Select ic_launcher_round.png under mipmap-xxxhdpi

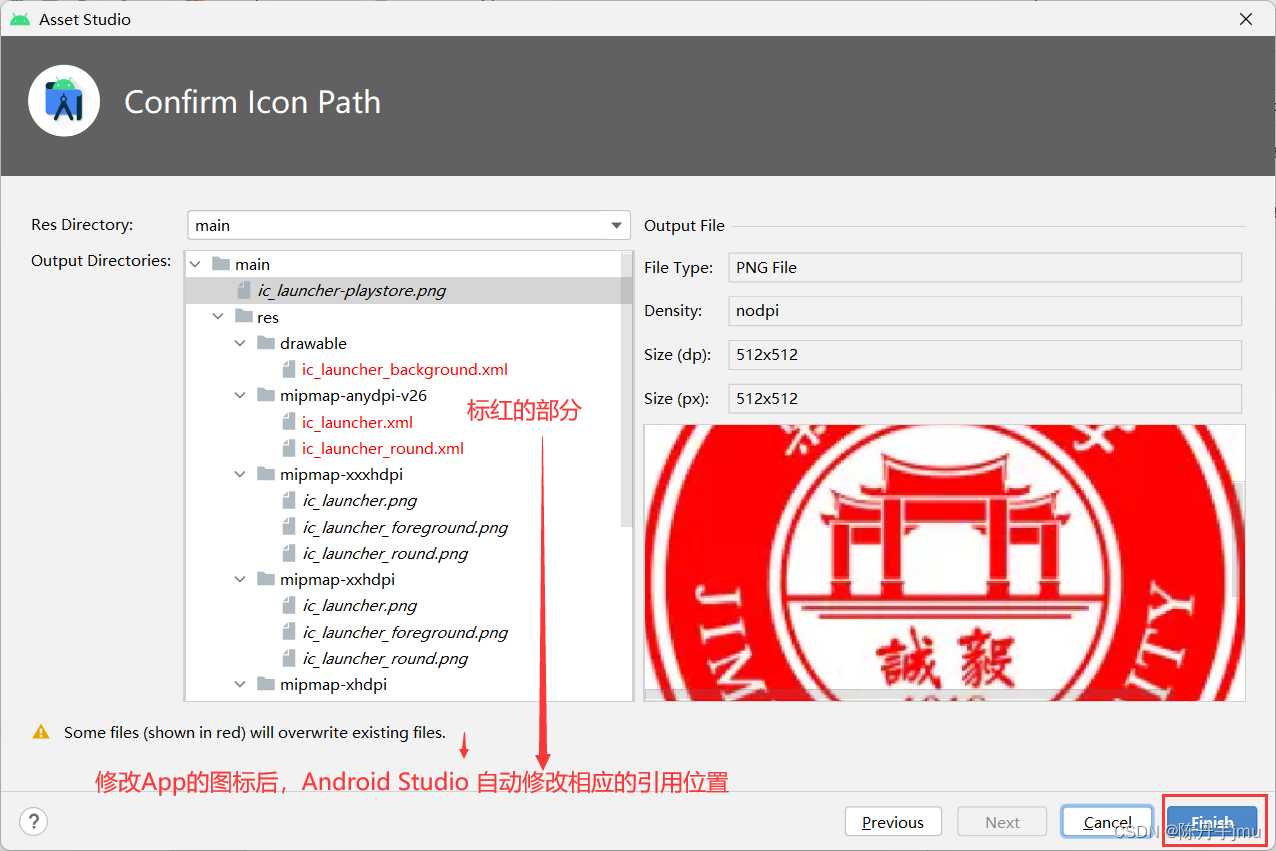pyautogui.click(x=386, y=553)
